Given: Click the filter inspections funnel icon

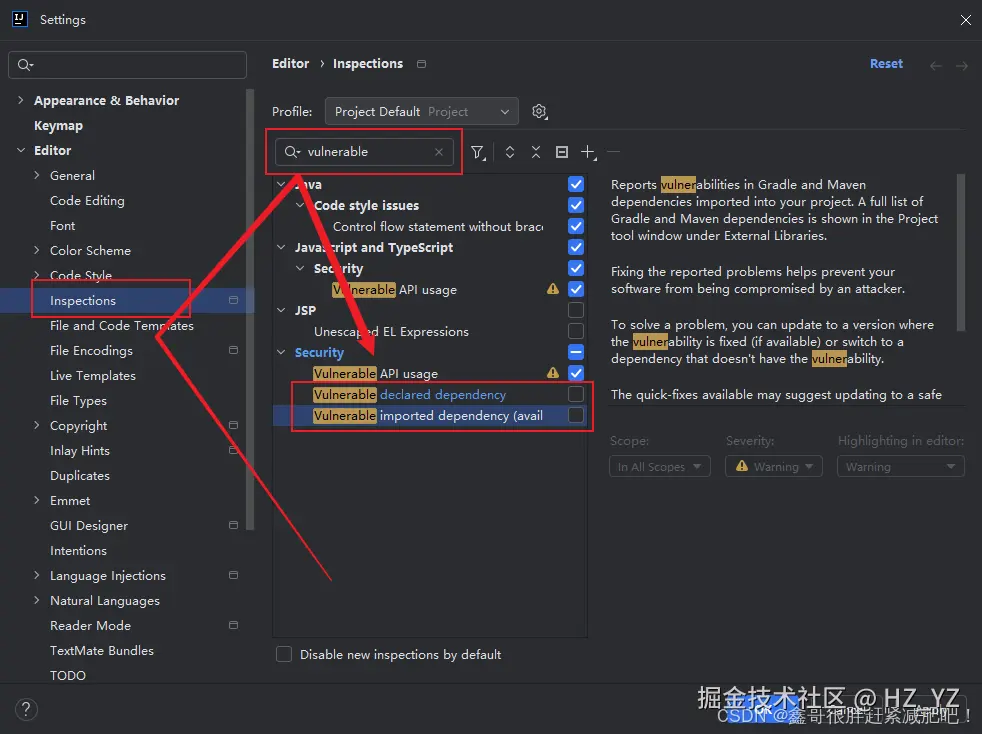Looking at the screenshot, I should pyautogui.click(x=478, y=152).
